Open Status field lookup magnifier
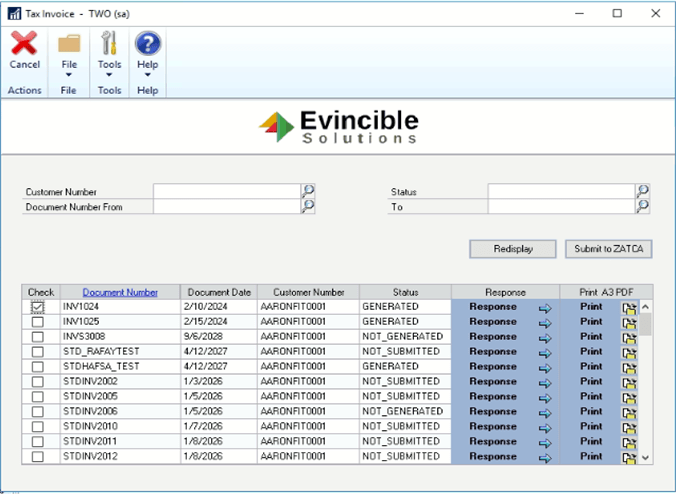Image resolution: width=676 pixels, height=494 pixels. click(642, 191)
